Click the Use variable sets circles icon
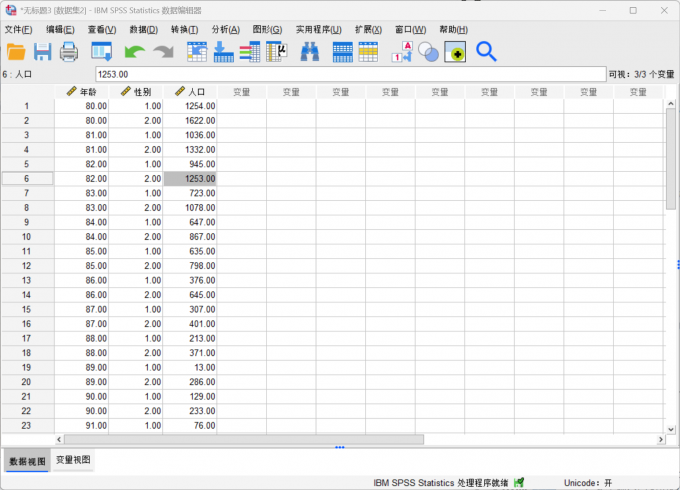The height and width of the screenshot is (490, 680). (x=428, y=52)
